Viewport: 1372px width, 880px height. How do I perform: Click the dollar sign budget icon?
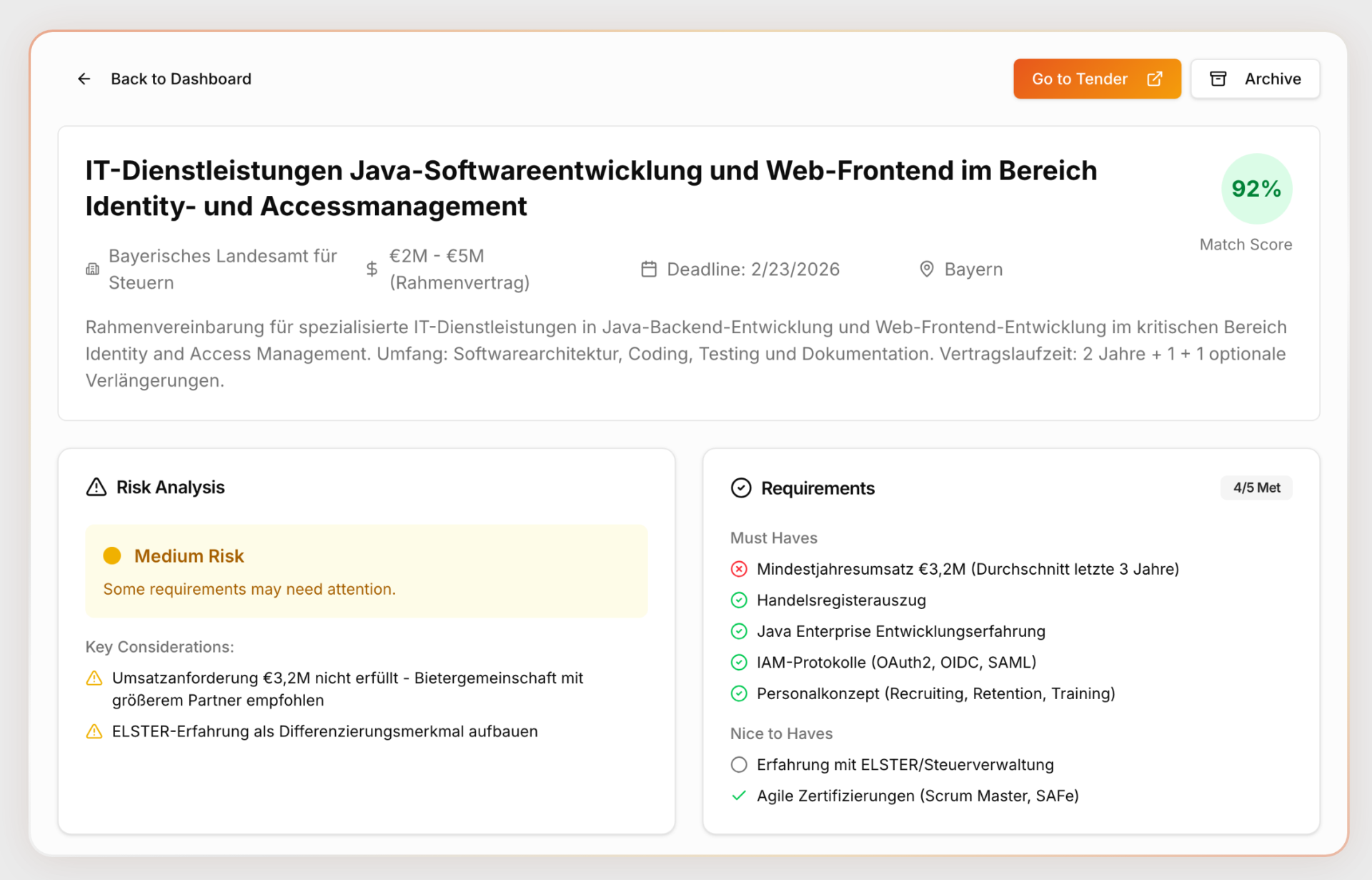coord(372,270)
